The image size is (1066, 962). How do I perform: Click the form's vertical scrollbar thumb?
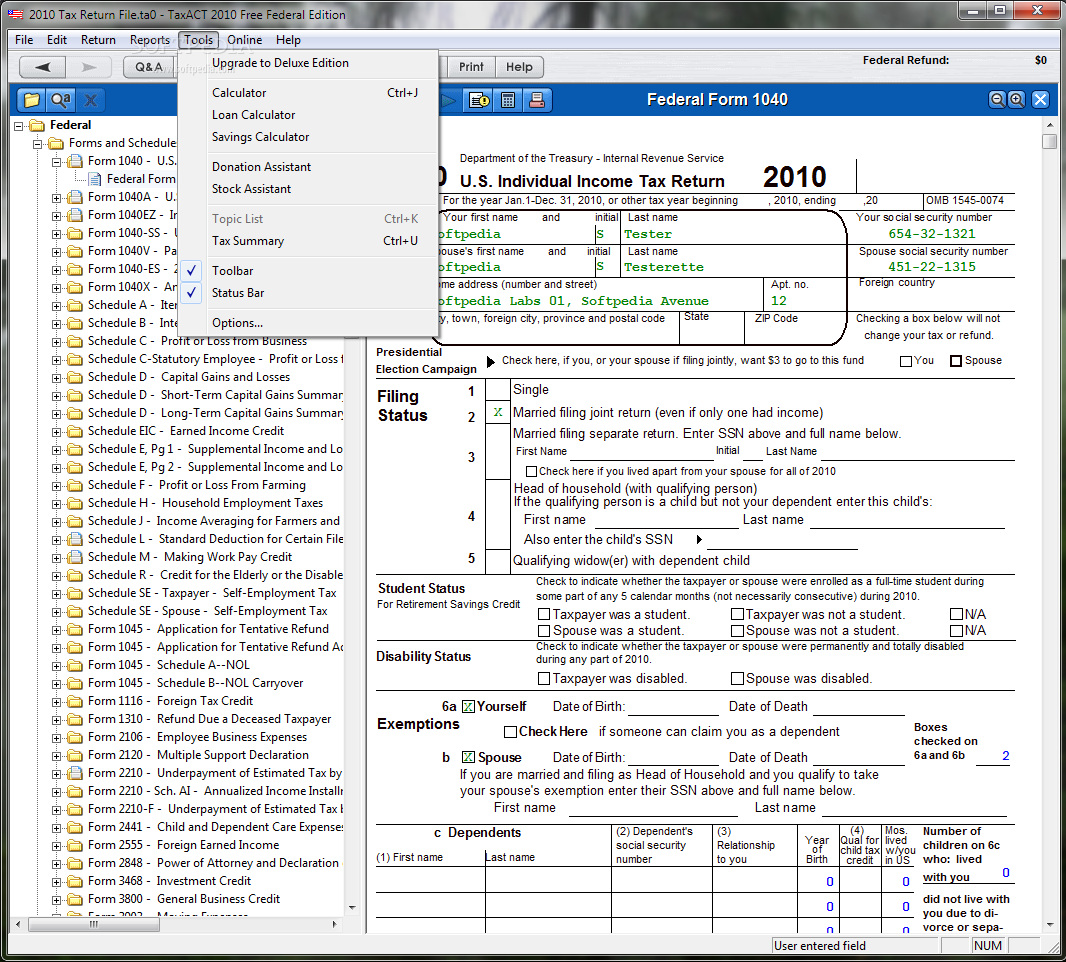(1050, 141)
